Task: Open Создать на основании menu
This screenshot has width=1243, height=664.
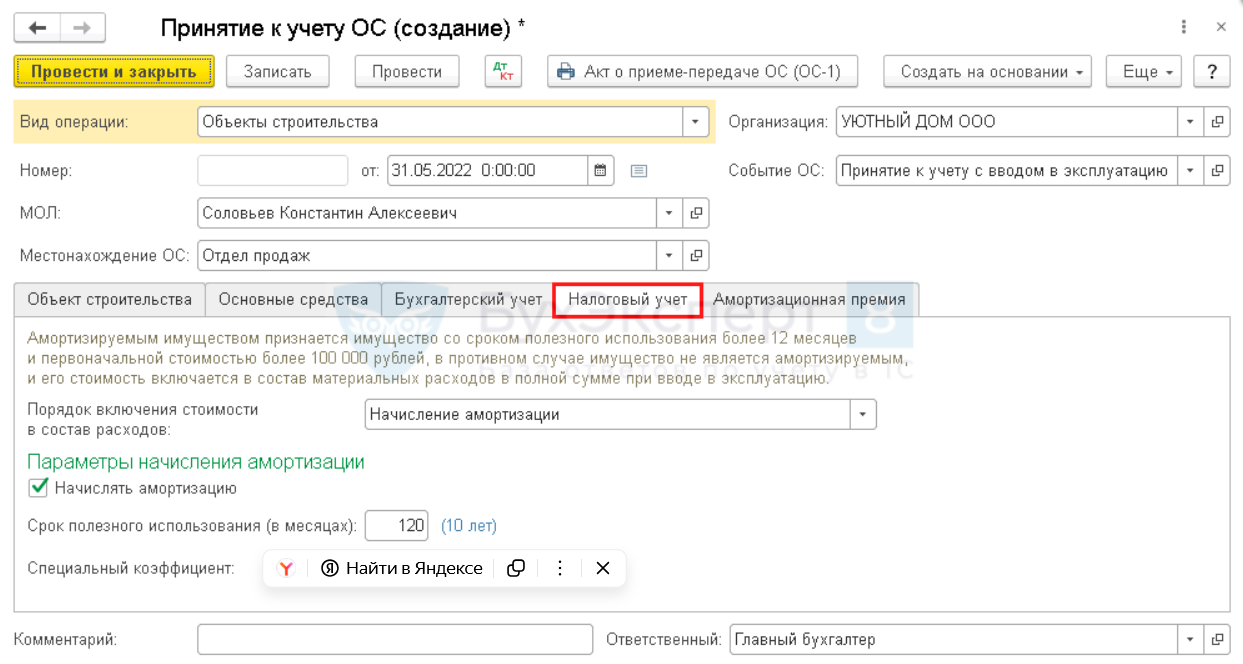Action: coord(987,72)
